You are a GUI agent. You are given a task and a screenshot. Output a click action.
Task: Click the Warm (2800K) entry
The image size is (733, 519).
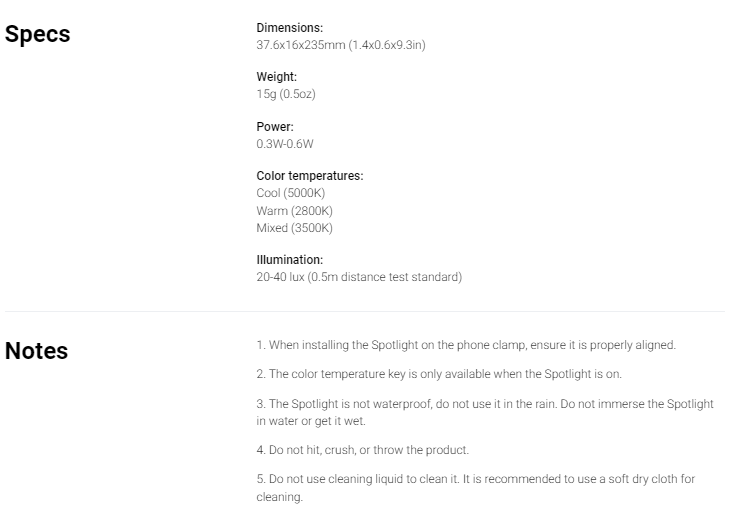(x=294, y=211)
